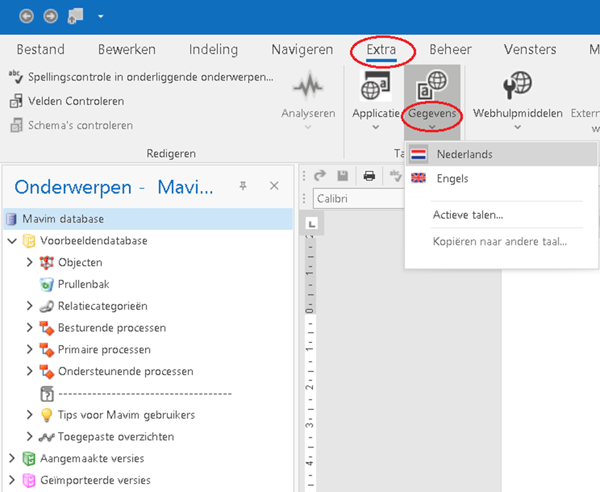Collapse the Voorbeelddatabase tree node

click(x=12, y=241)
